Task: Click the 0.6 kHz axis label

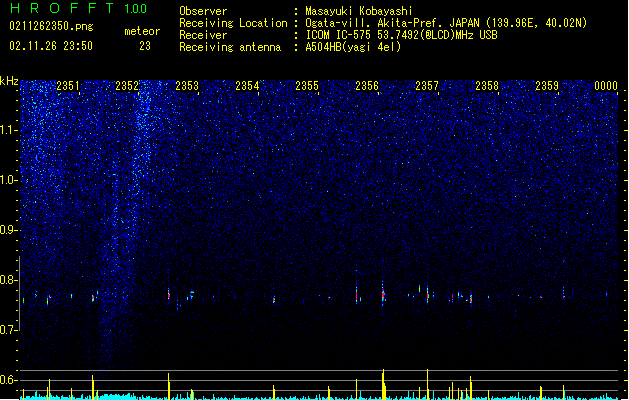Action: 8,380
